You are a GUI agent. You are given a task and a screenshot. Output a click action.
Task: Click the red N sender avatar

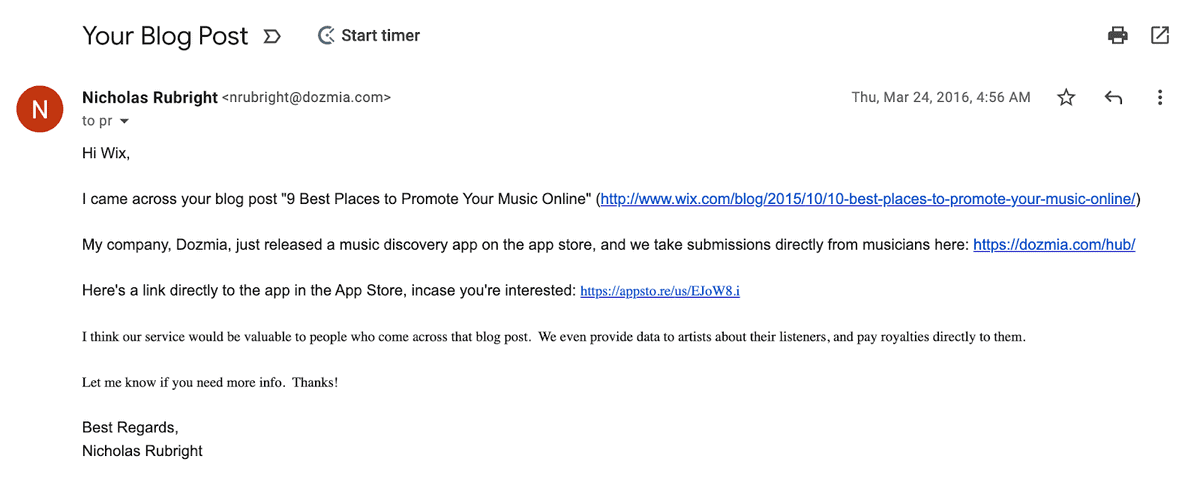(40, 109)
